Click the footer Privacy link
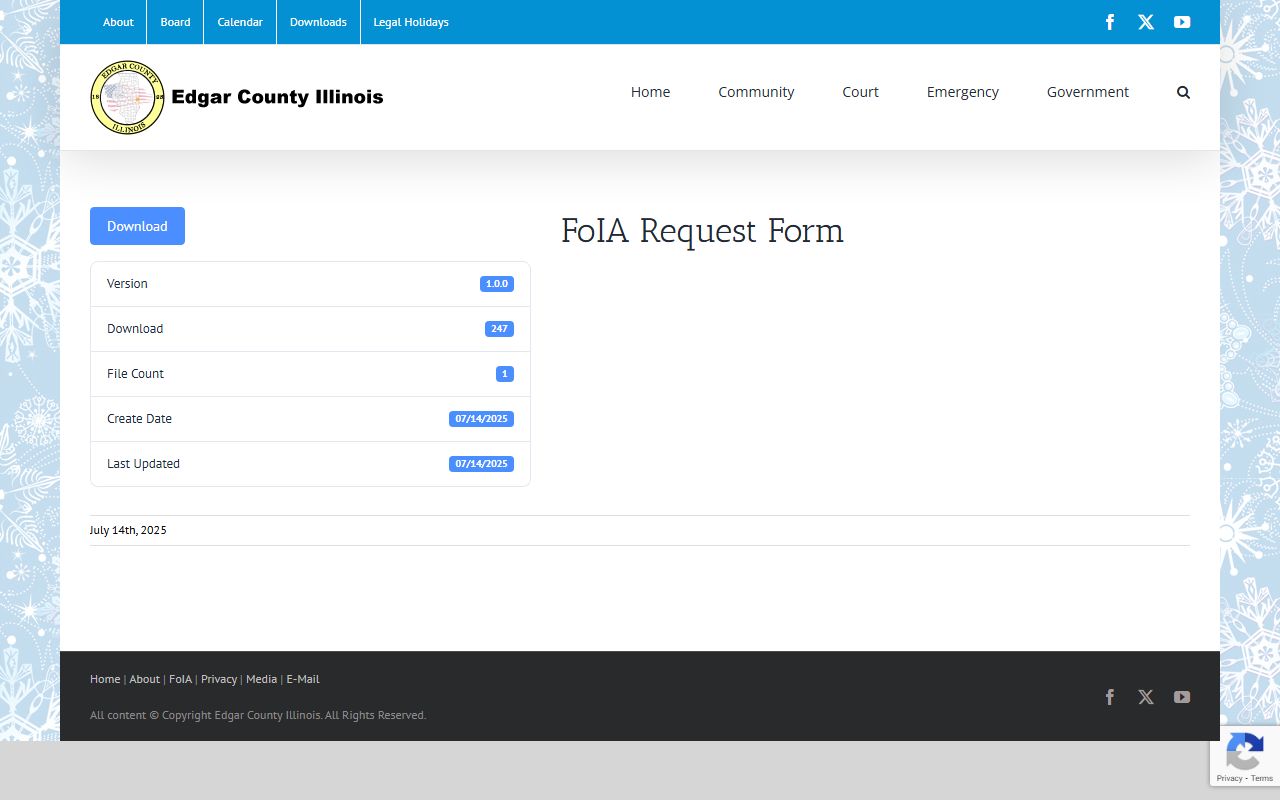The height and width of the screenshot is (800, 1280). point(219,679)
